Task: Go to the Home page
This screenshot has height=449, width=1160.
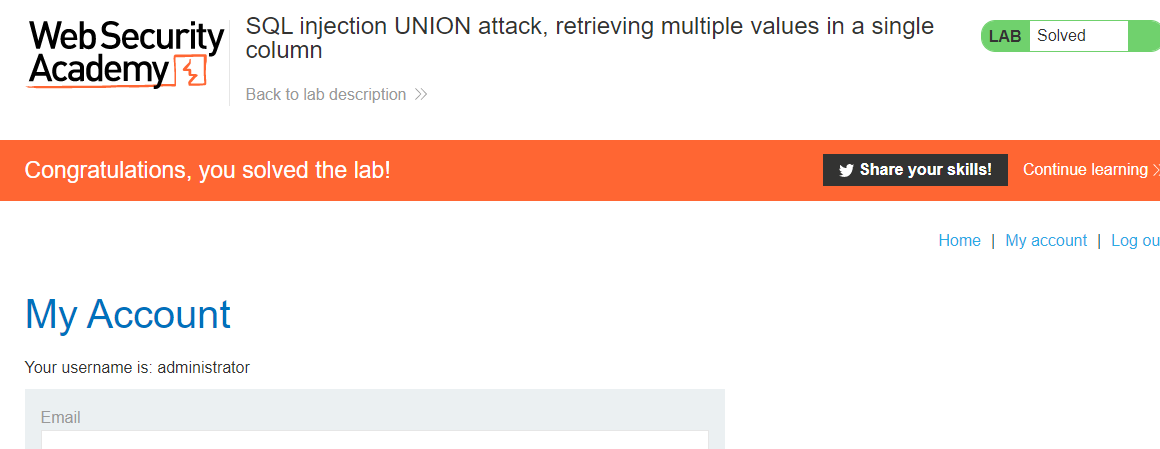Action: (959, 240)
